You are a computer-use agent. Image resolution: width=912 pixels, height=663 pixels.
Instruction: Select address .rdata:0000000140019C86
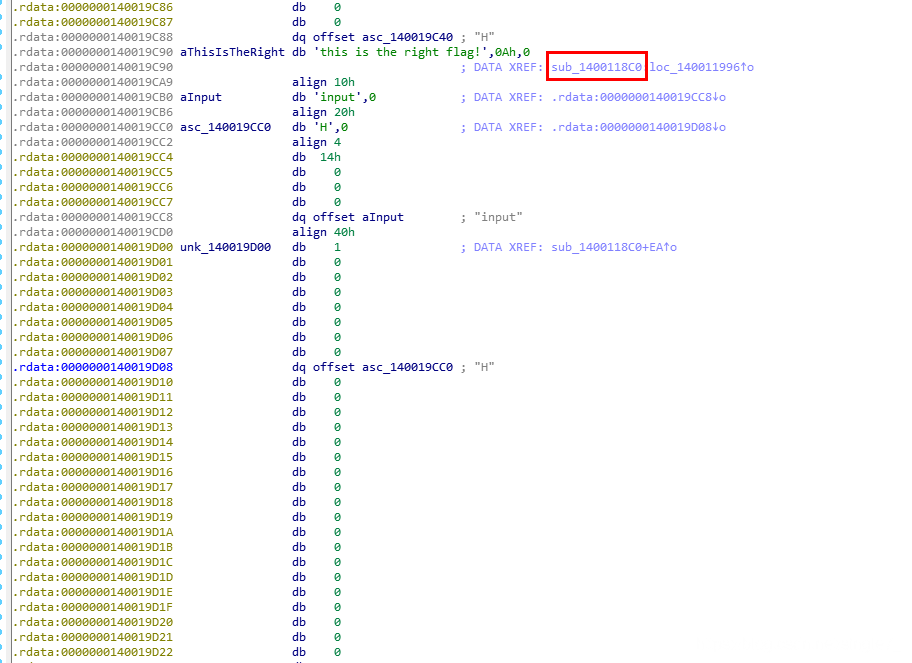click(x=93, y=8)
